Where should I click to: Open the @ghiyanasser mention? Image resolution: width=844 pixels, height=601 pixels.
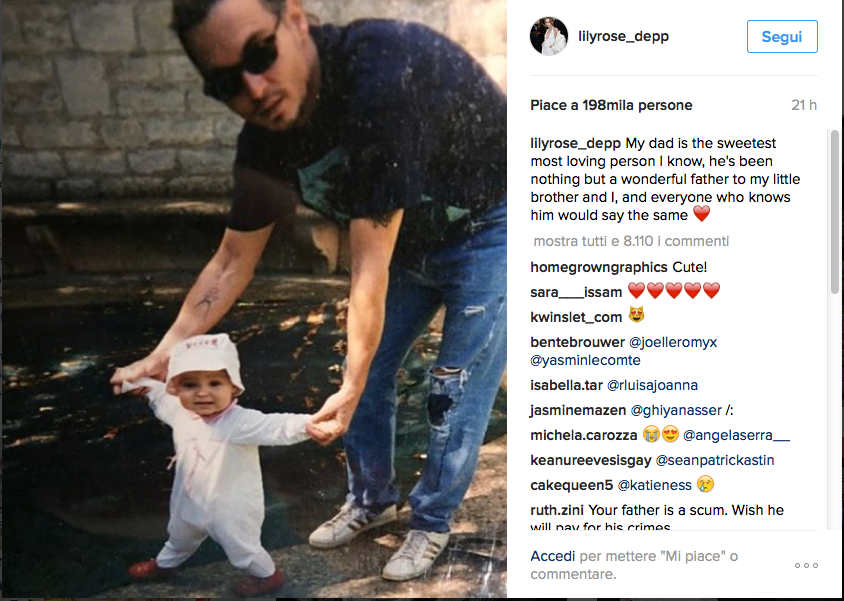point(676,411)
